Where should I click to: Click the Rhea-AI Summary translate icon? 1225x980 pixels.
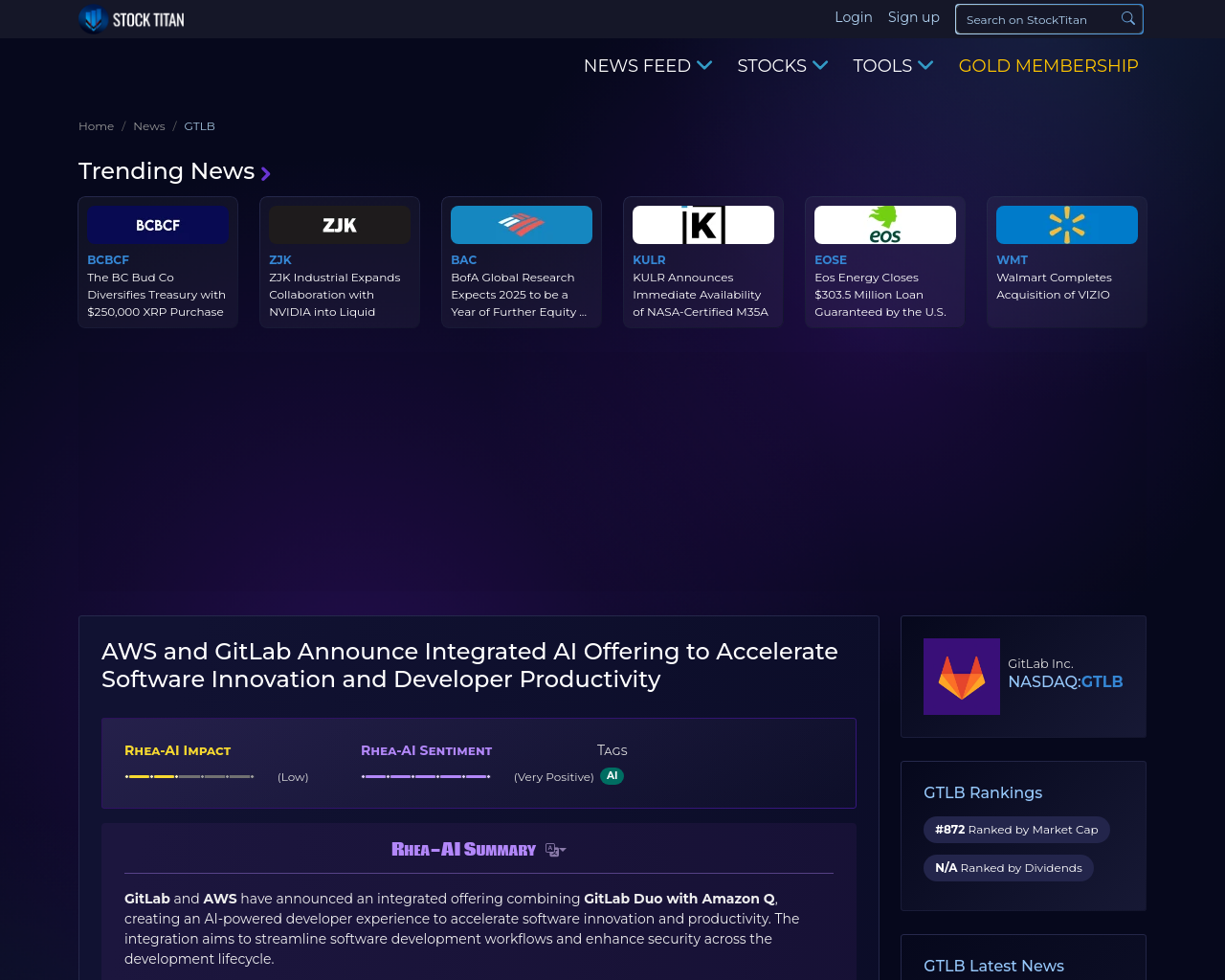[555, 850]
